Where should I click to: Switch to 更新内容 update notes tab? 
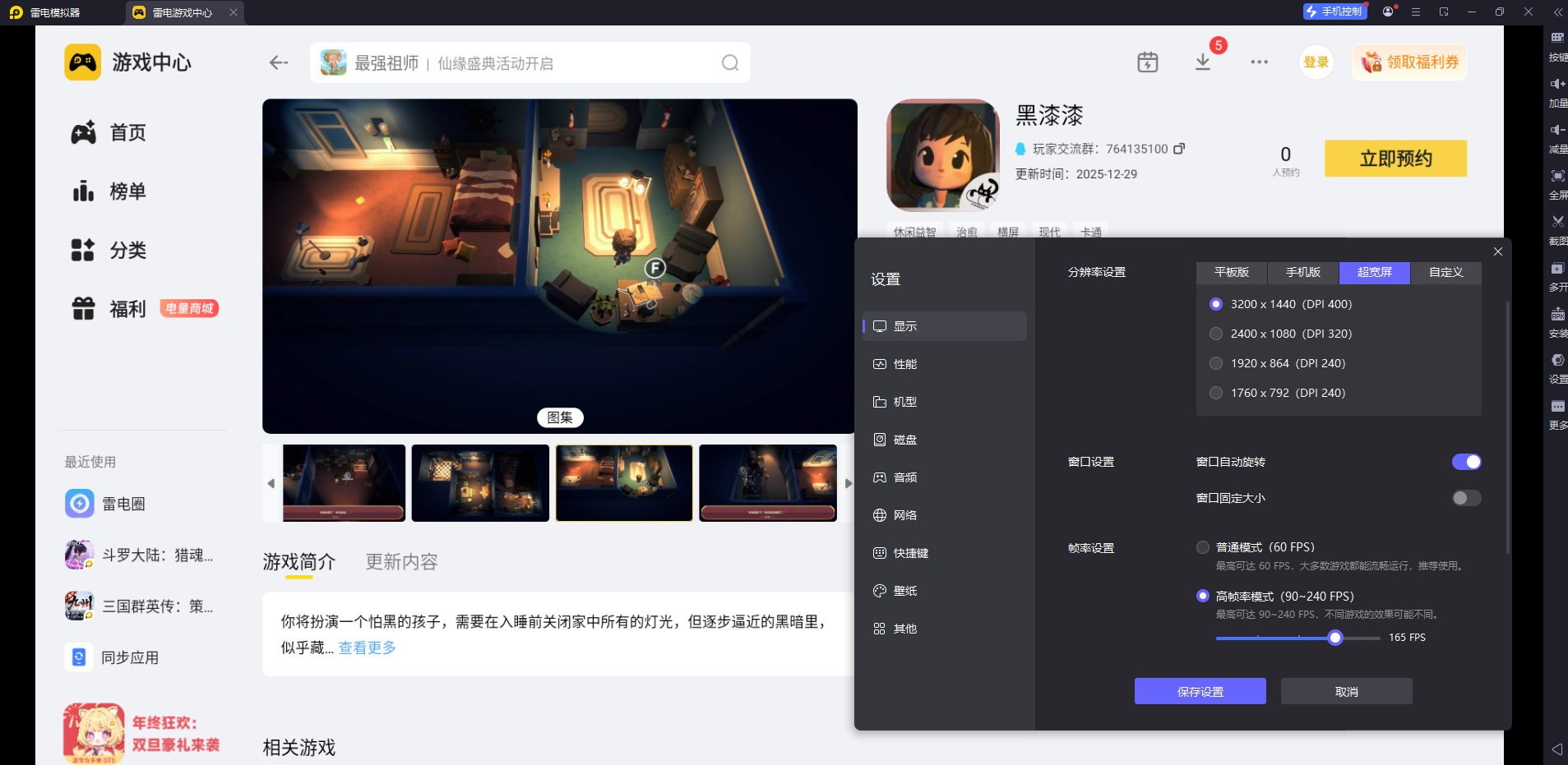[x=401, y=562]
